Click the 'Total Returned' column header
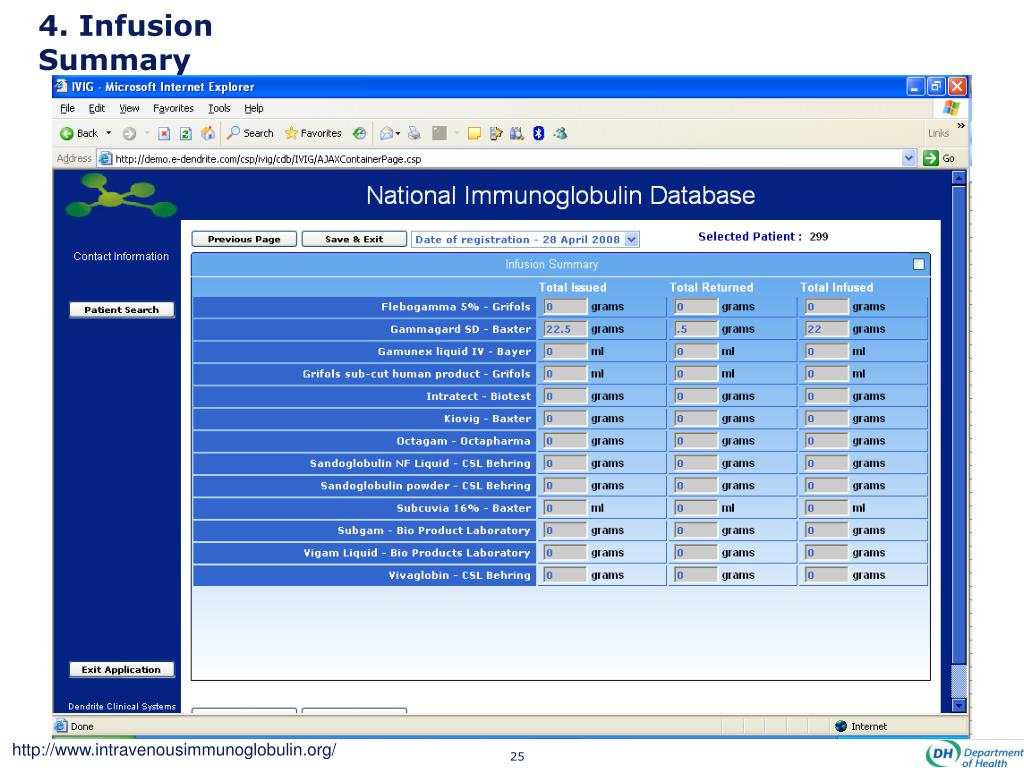 (711, 287)
